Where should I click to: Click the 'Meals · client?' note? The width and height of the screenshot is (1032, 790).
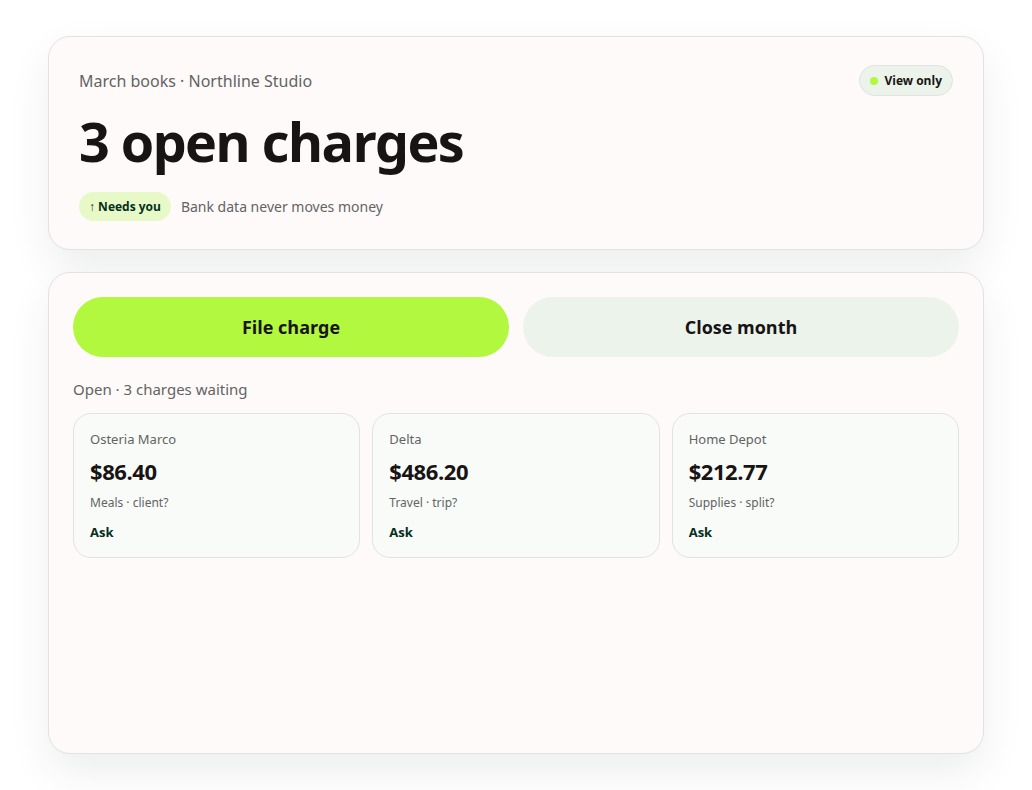pyautogui.click(x=129, y=502)
